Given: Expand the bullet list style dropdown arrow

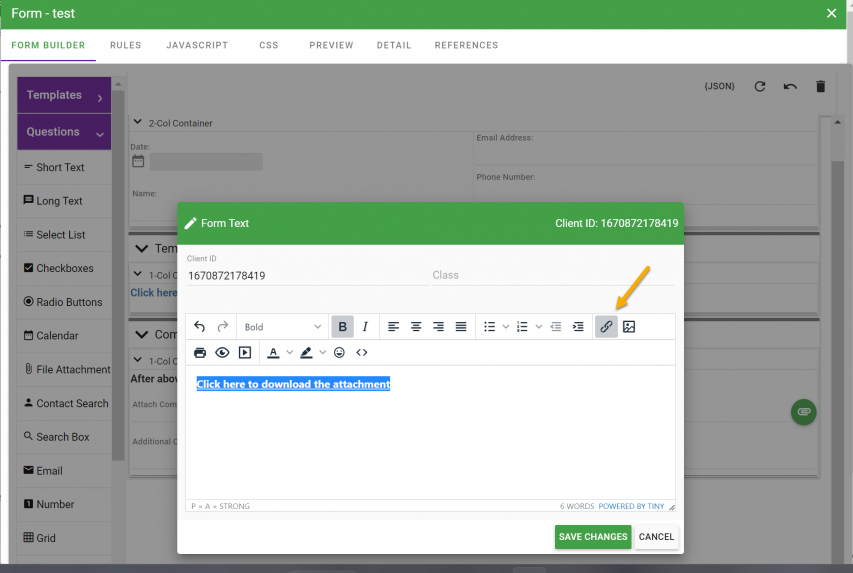Looking at the screenshot, I should pos(505,327).
